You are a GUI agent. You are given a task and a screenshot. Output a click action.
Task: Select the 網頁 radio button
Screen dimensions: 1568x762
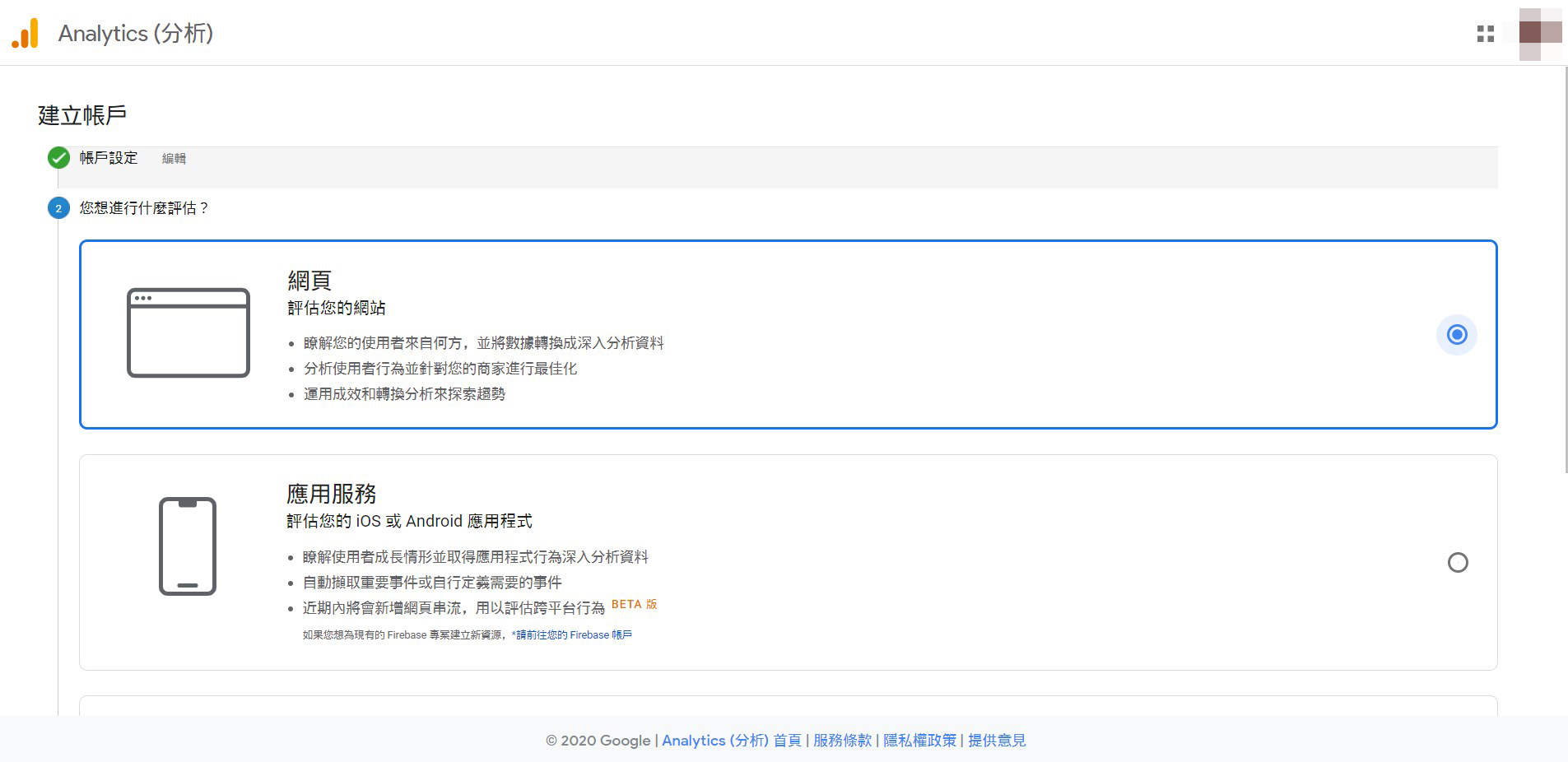tap(1457, 335)
